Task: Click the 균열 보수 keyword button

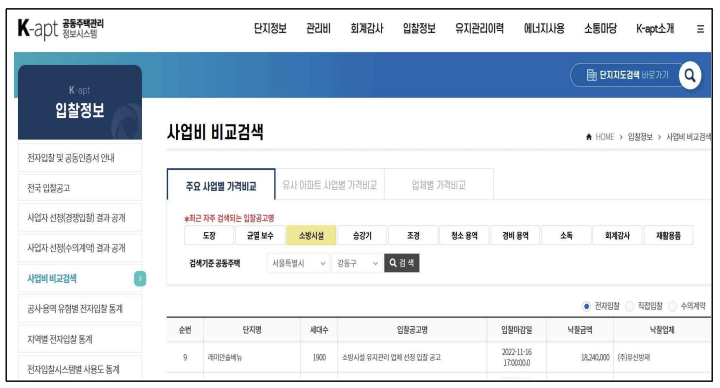Action: tap(260, 235)
